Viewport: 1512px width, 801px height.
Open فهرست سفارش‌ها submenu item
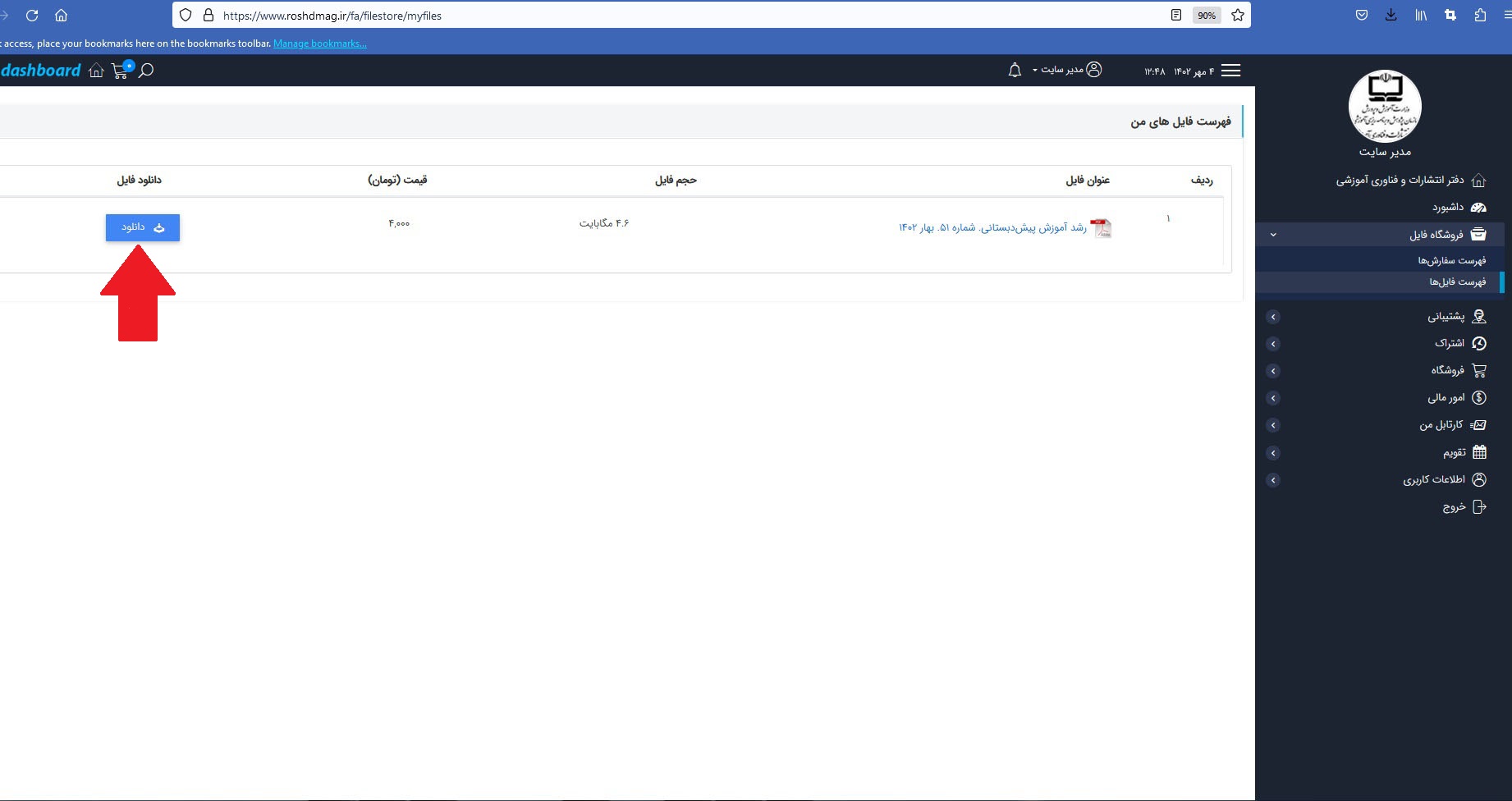click(1451, 261)
